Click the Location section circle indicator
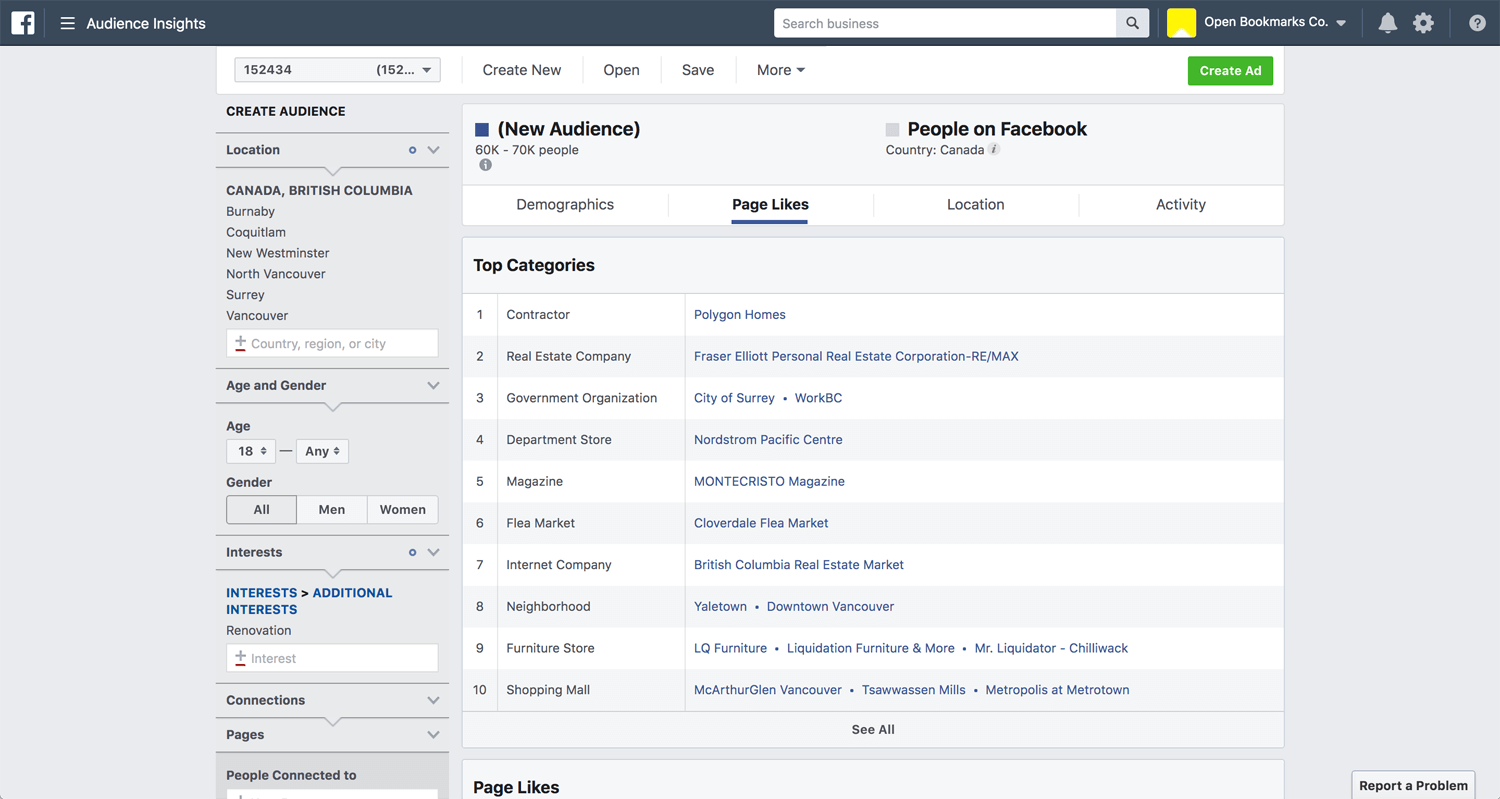 click(412, 150)
